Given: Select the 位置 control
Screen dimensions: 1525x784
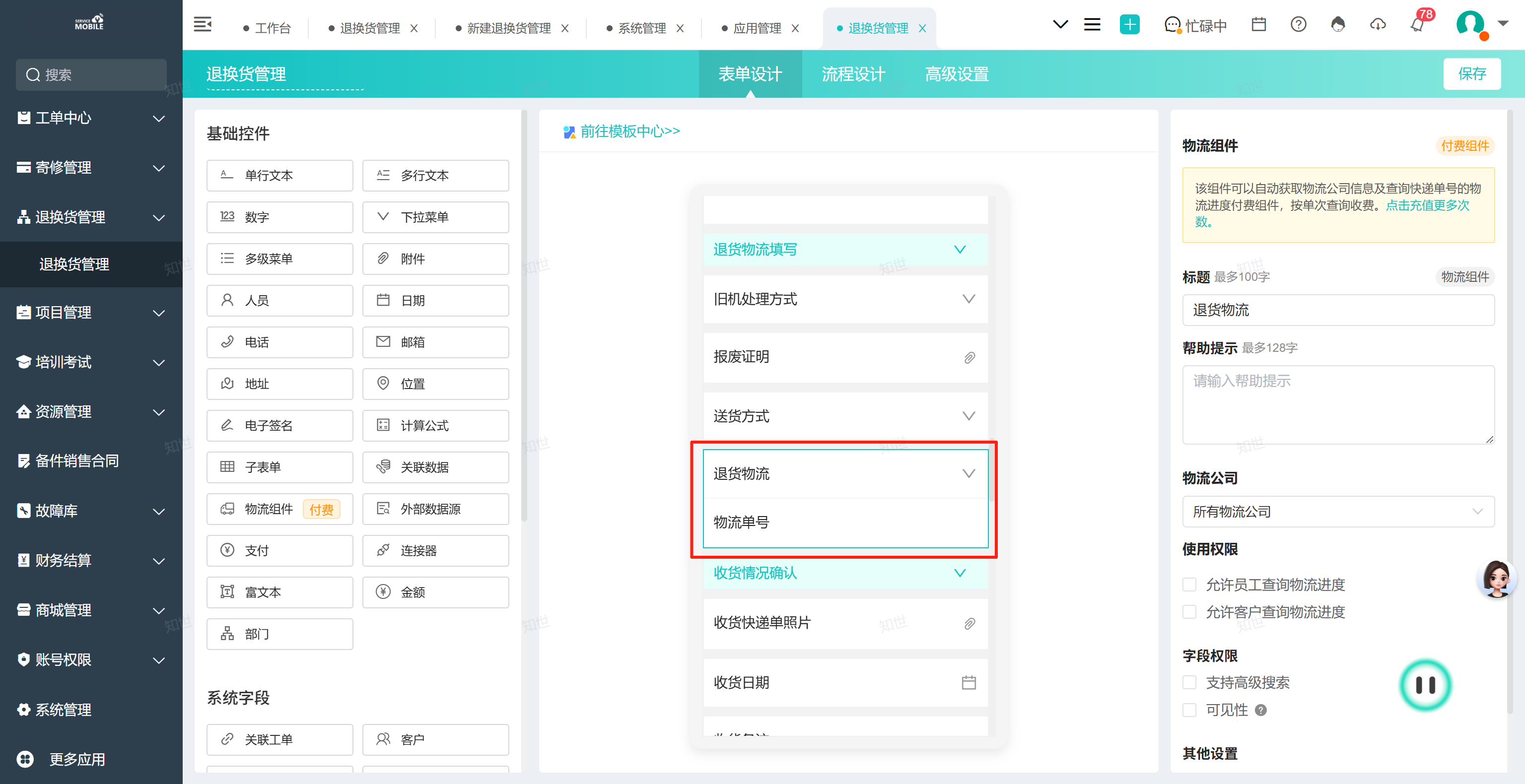Looking at the screenshot, I should [435, 384].
